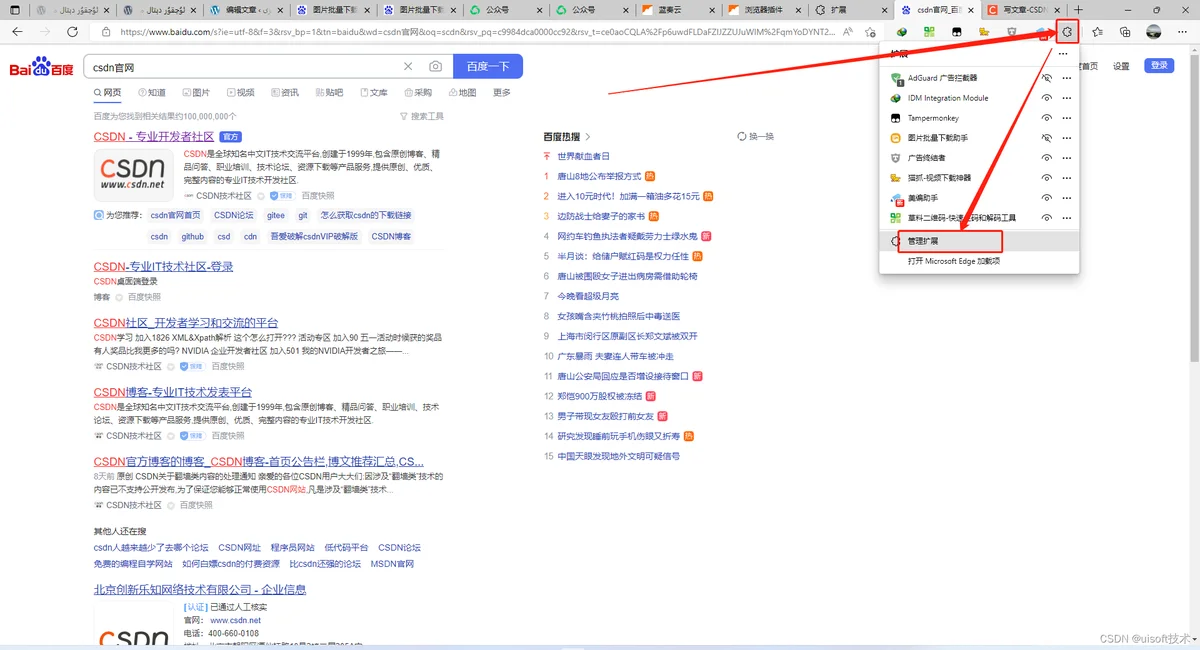Open CSDN - 专业开发者社区 result
Screen dimensions: 1200x650
[x=154, y=136]
